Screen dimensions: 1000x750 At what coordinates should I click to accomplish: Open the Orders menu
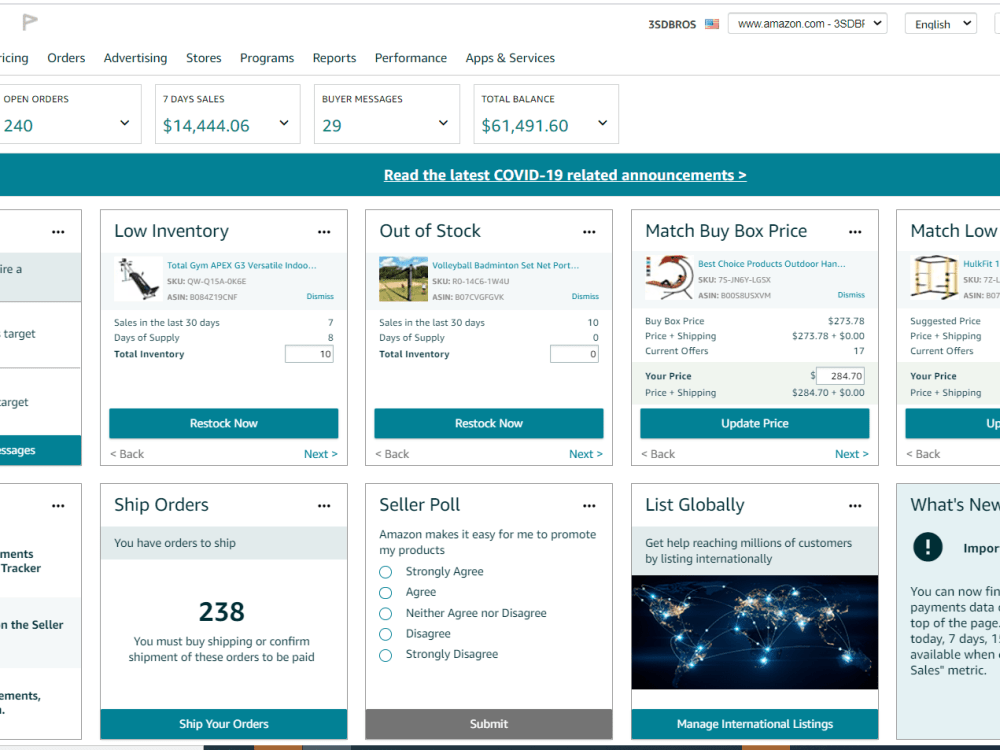point(66,58)
